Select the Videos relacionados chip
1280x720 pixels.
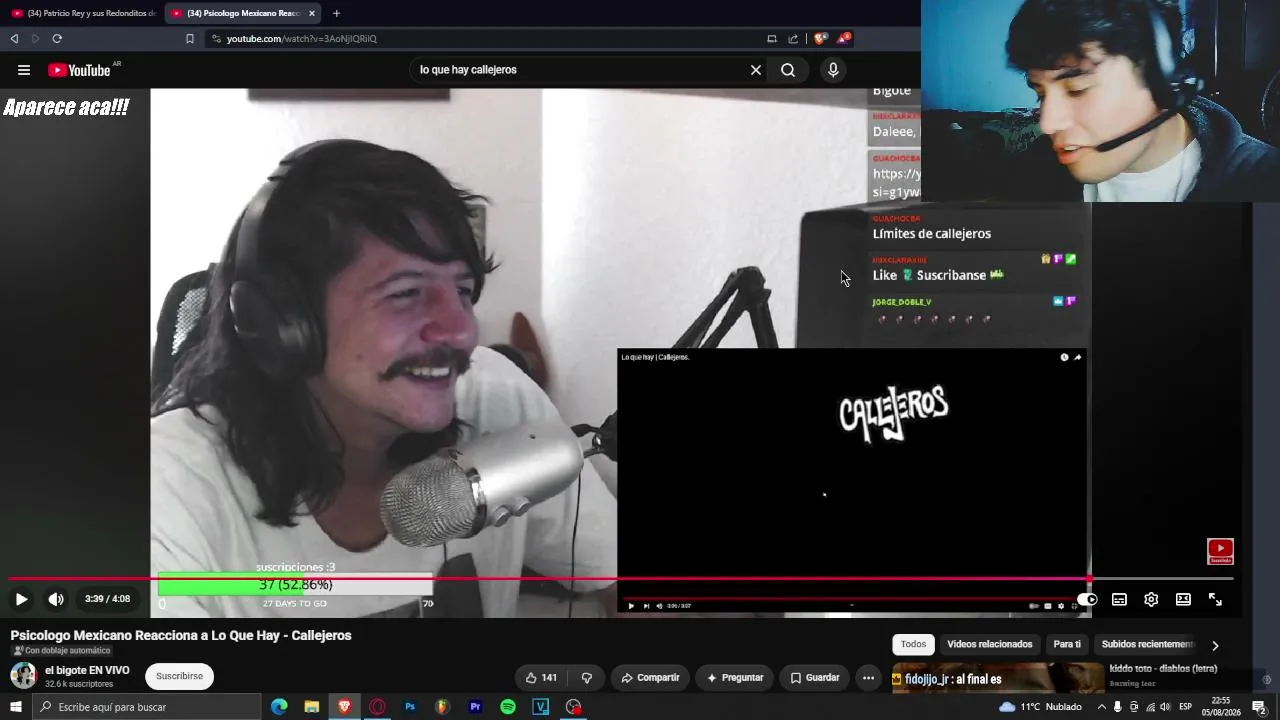pyautogui.click(x=989, y=644)
